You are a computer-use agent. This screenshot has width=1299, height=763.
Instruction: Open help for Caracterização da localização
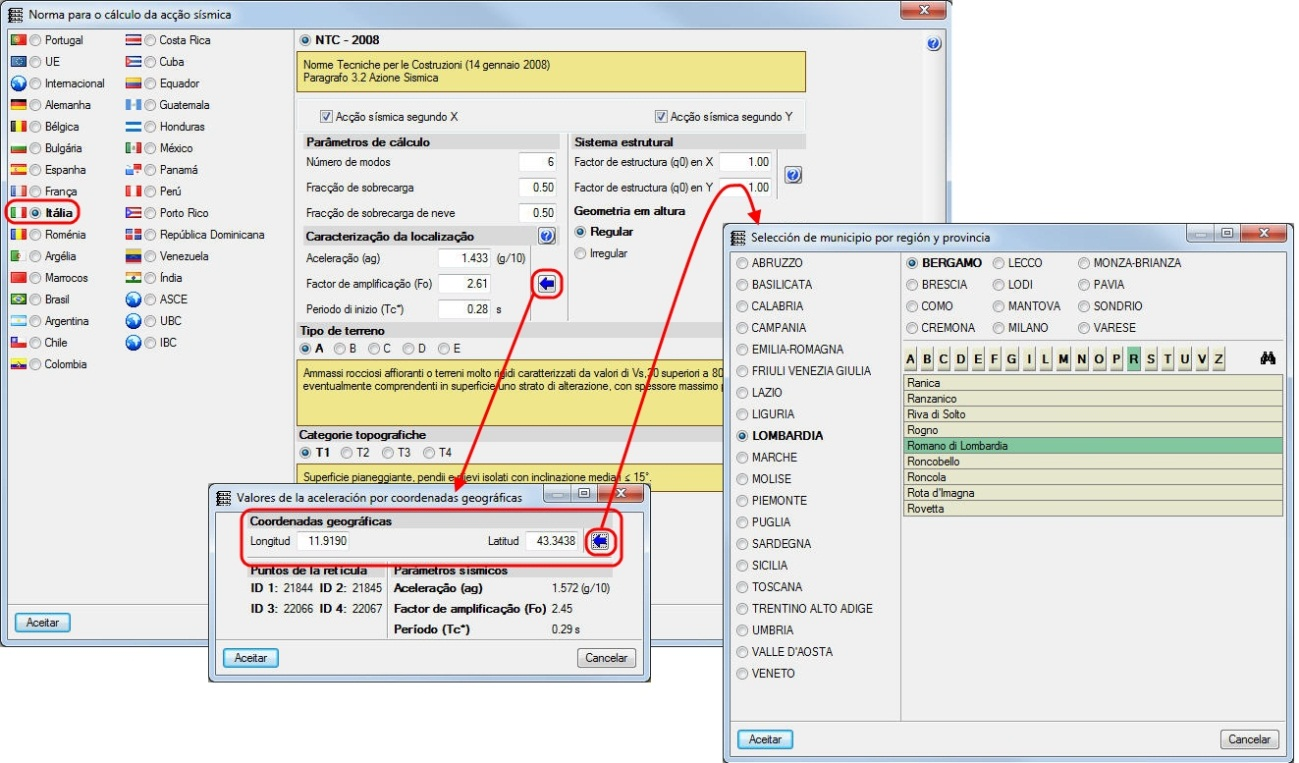tap(547, 236)
